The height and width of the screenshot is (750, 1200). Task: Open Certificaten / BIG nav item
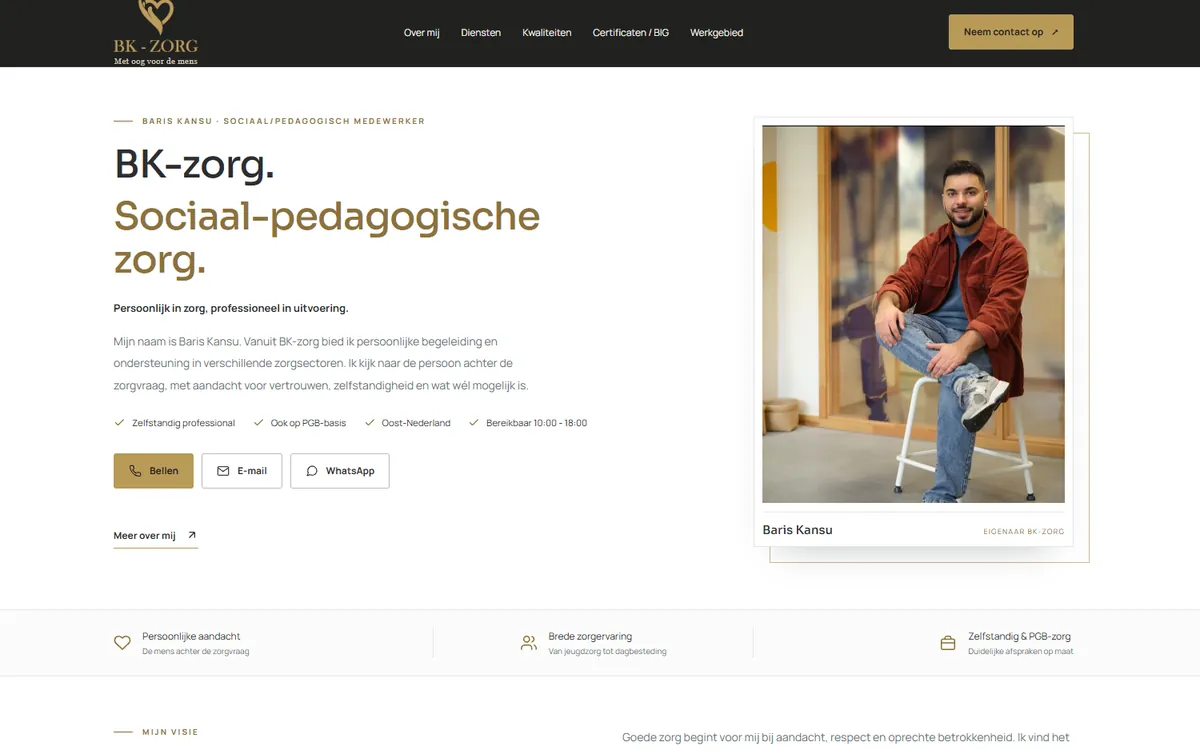pyautogui.click(x=631, y=33)
